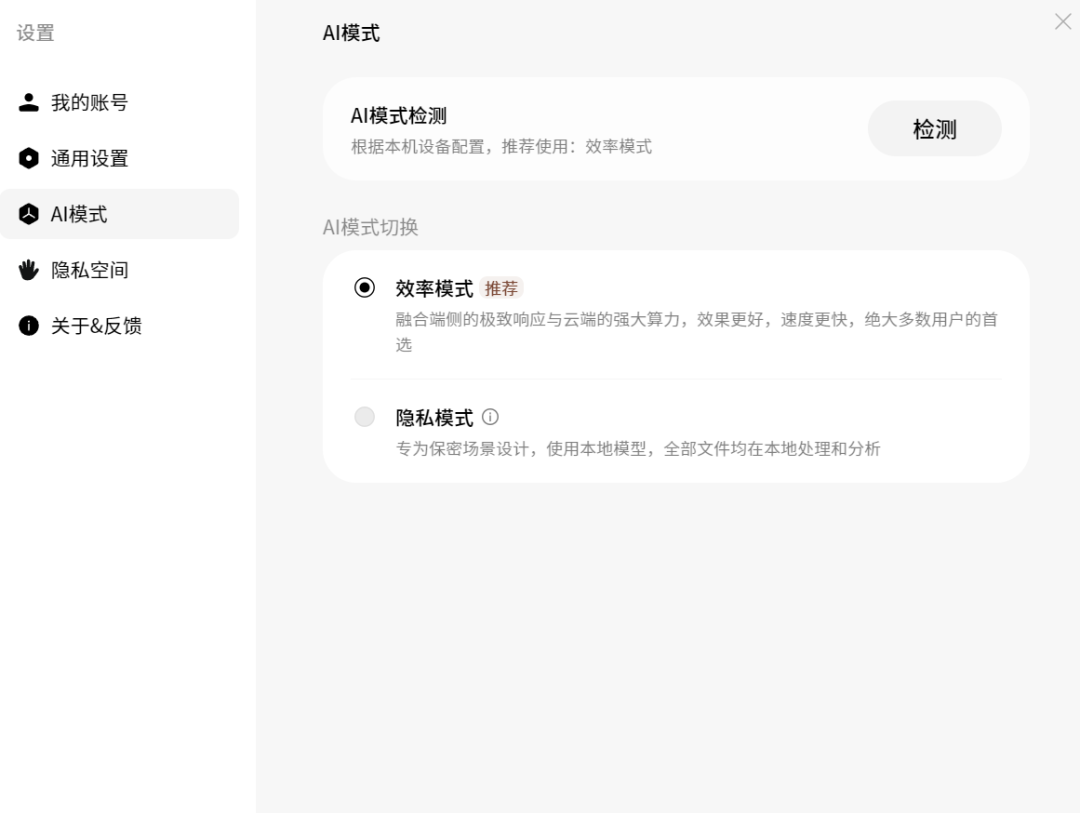Image resolution: width=1080 pixels, height=813 pixels.
Task: Click the info circle next to 隐私模式
Action: (x=490, y=417)
